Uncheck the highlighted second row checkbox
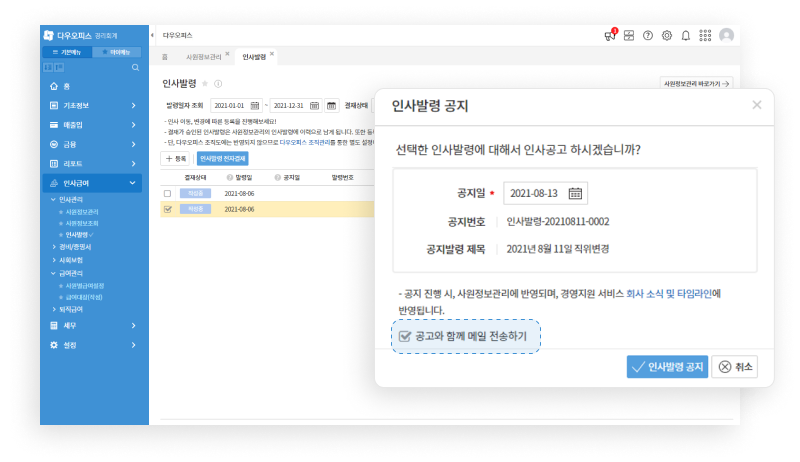This screenshot has height=462, width=800. (x=167, y=209)
